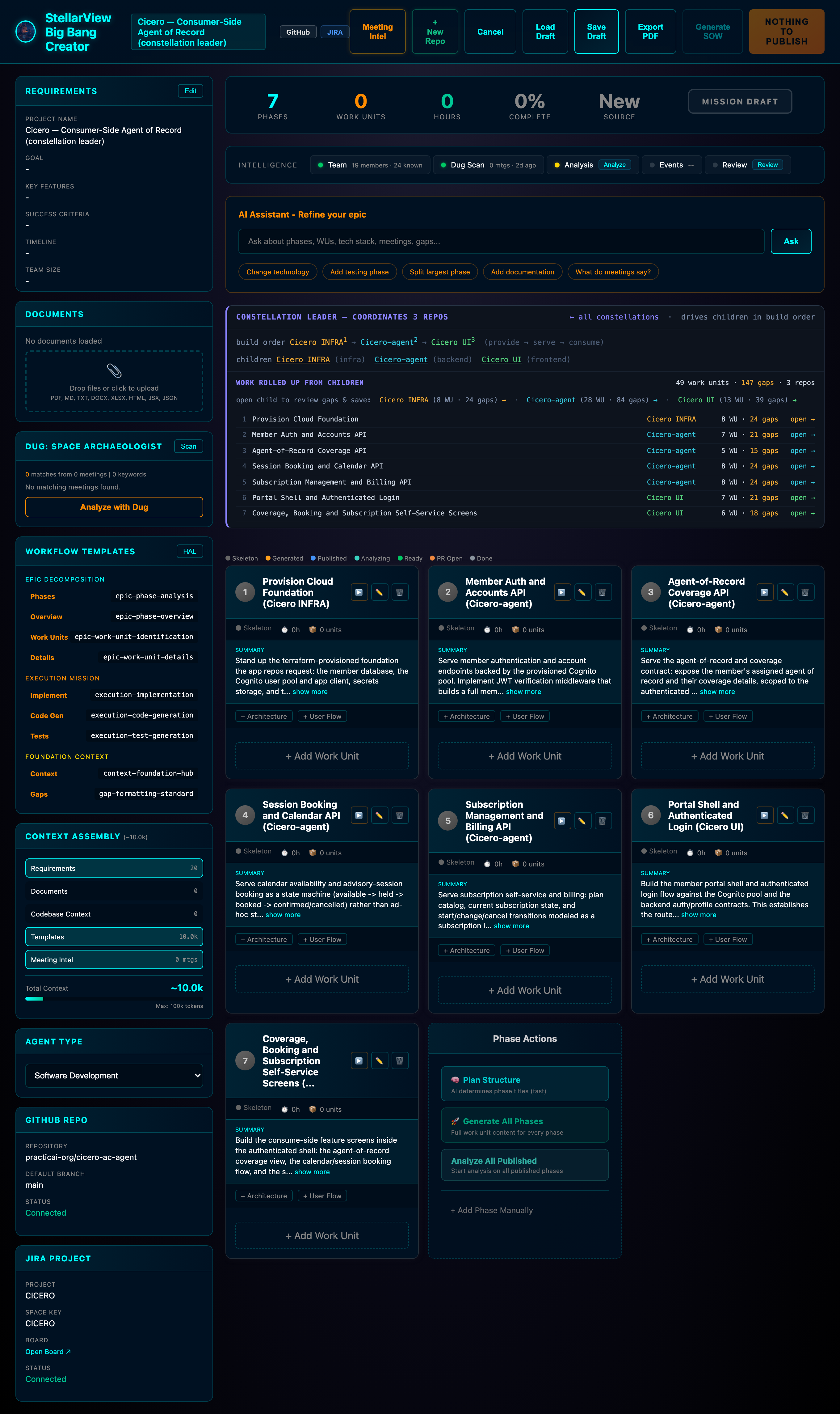The height and width of the screenshot is (1414, 840).
Task: Expand show more in Portal Shell summary
Action: [x=699, y=915]
